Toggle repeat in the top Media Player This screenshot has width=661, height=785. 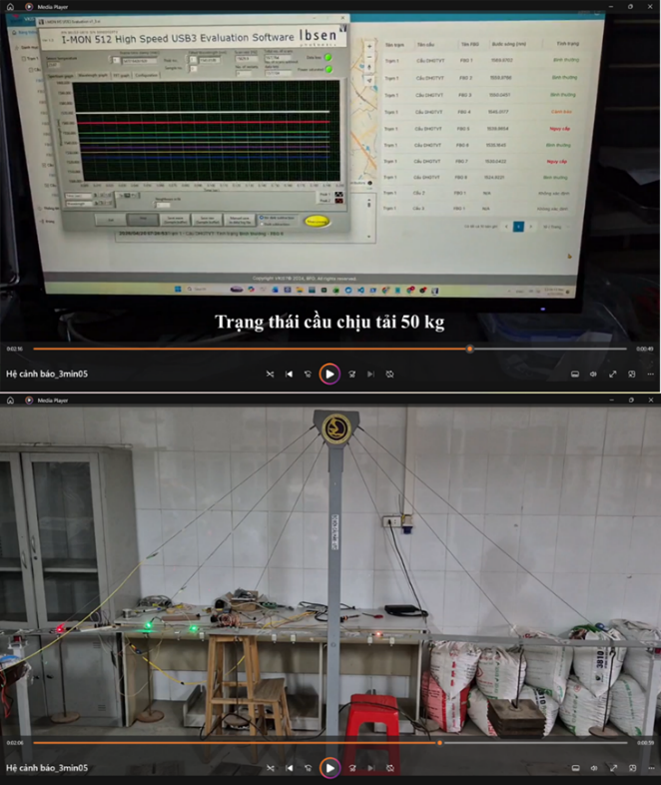[x=390, y=374]
